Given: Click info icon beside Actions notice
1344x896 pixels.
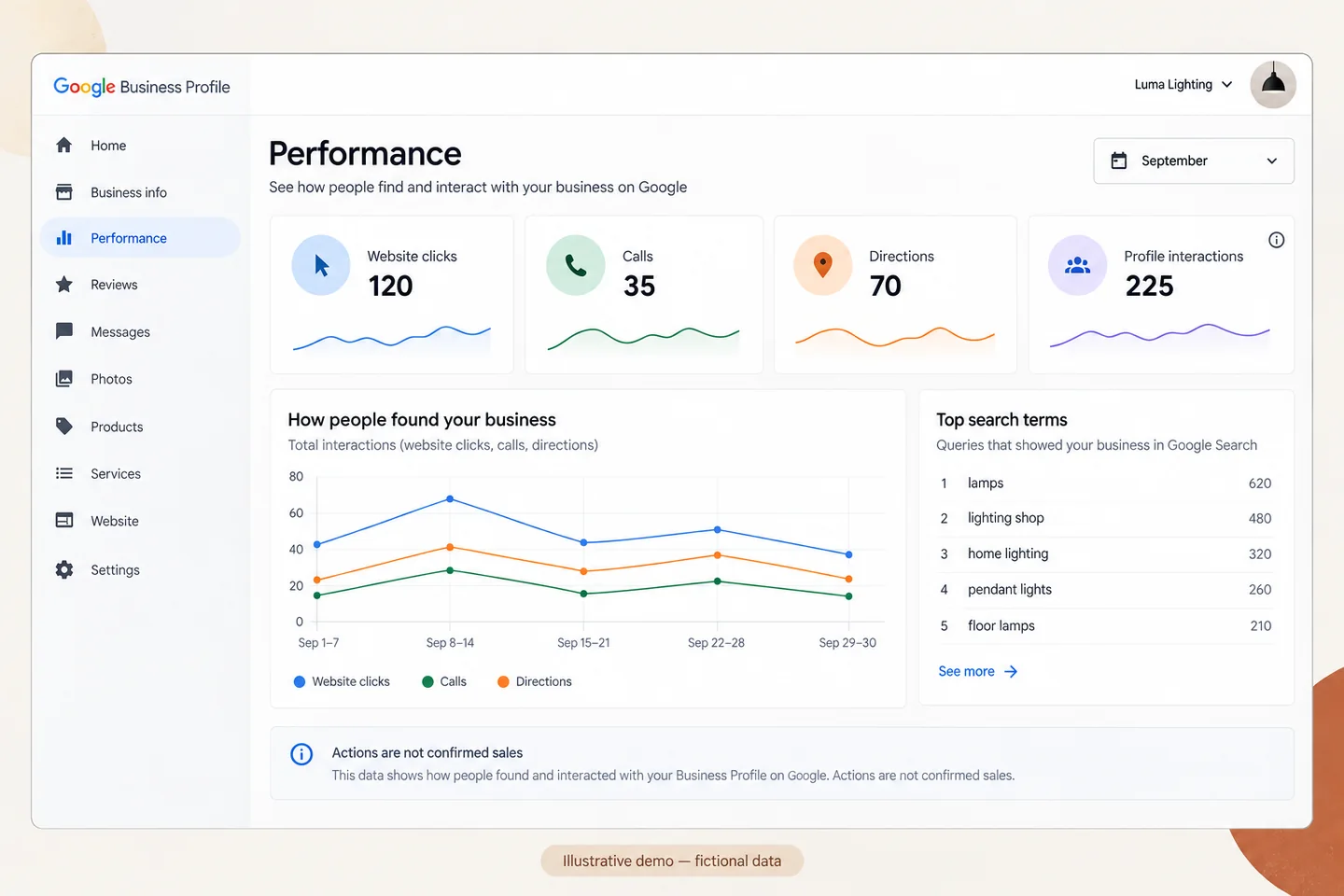Looking at the screenshot, I should click(301, 754).
